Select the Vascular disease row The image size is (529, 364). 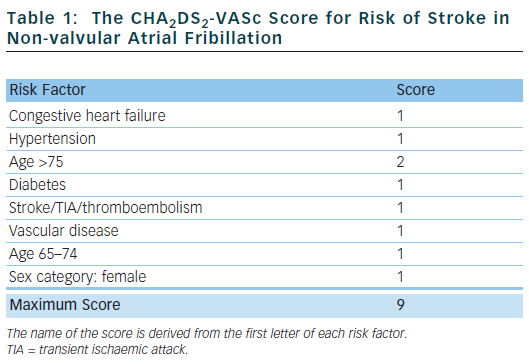(x=264, y=231)
